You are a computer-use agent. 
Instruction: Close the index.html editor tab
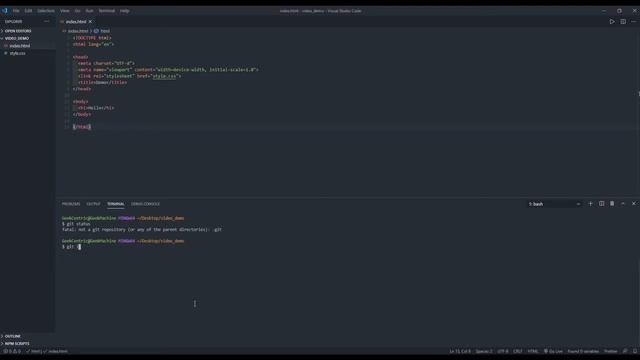pos(90,22)
